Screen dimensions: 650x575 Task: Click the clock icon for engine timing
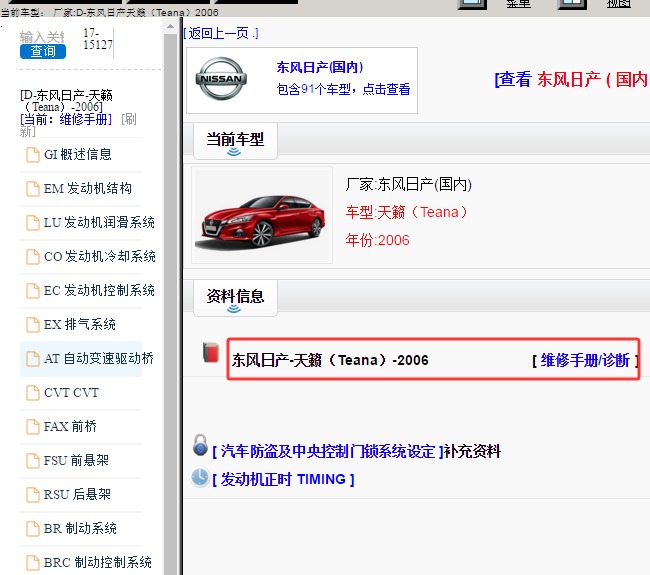(x=200, y=477)
